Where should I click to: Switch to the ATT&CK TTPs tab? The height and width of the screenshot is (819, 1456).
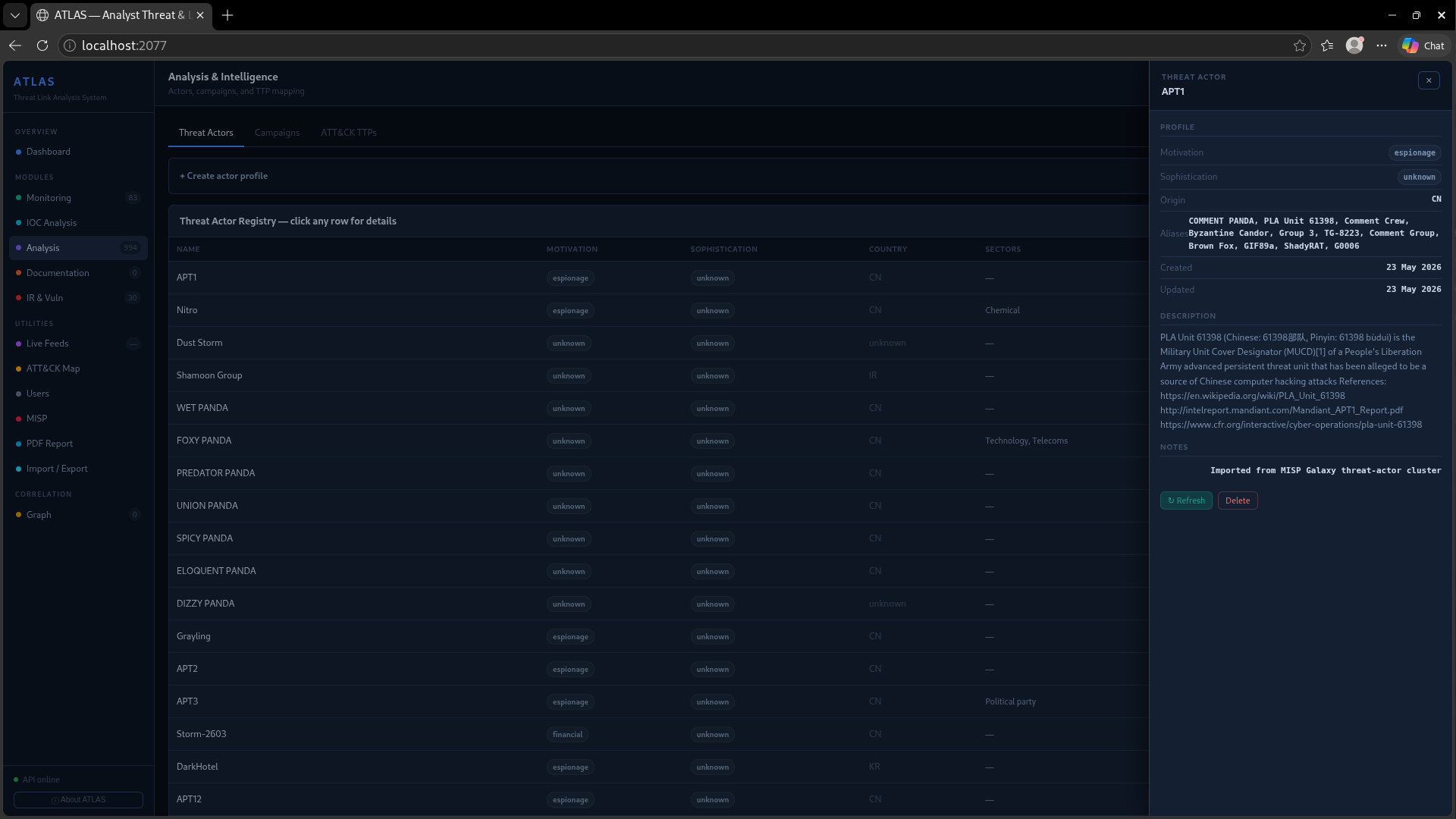point(349,133)
